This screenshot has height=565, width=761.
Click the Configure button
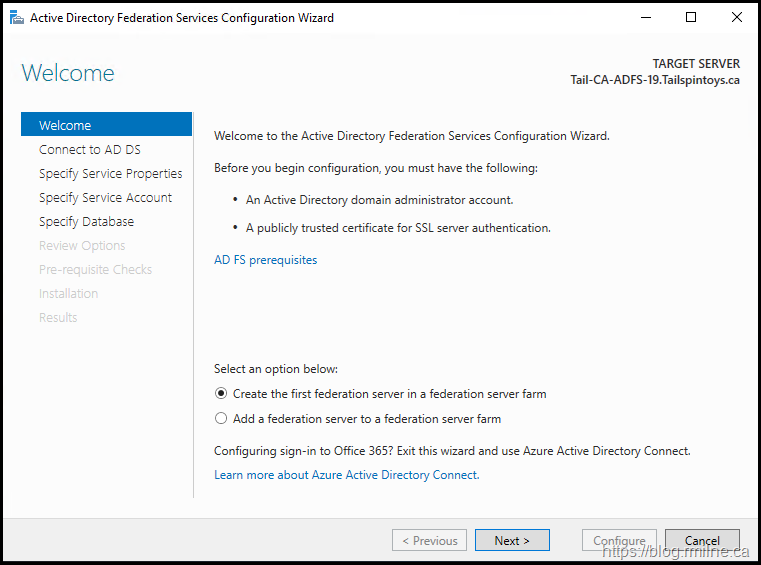(x=619, y=540)
